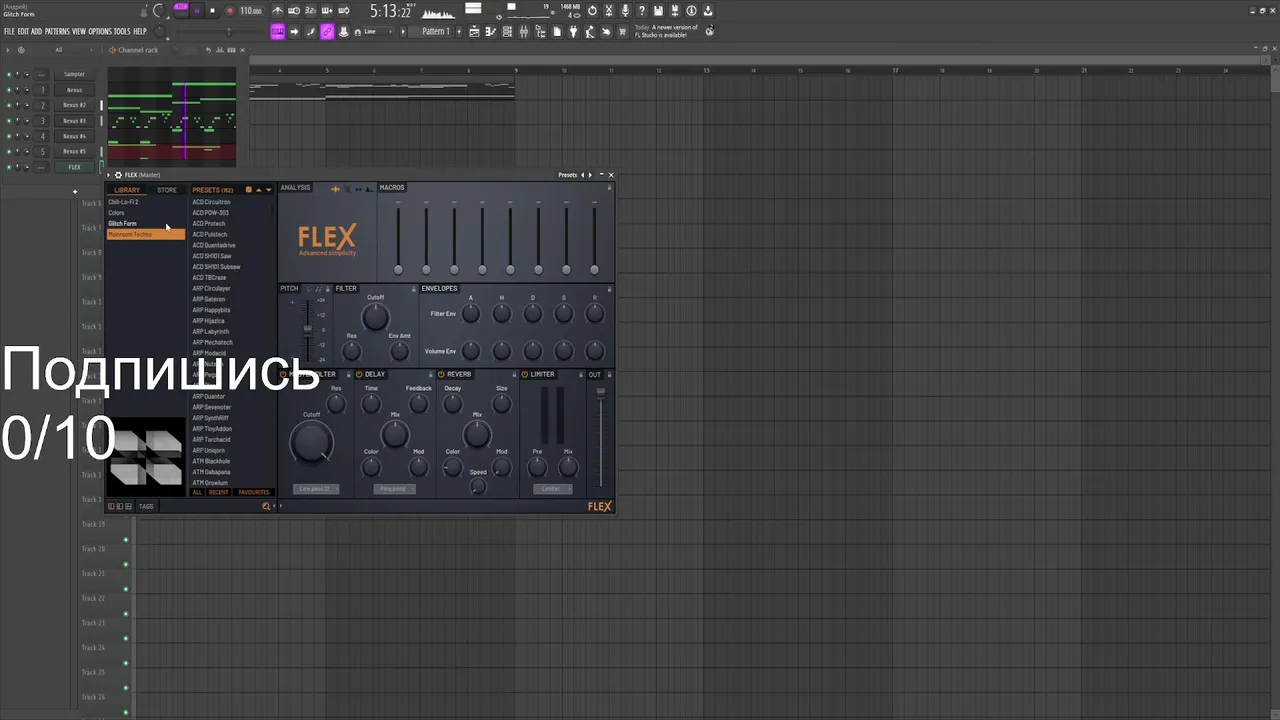Click the FLEX preset search magnifier icon
The height and width of the screenshot is (720, 1280).
pos(266,506)
